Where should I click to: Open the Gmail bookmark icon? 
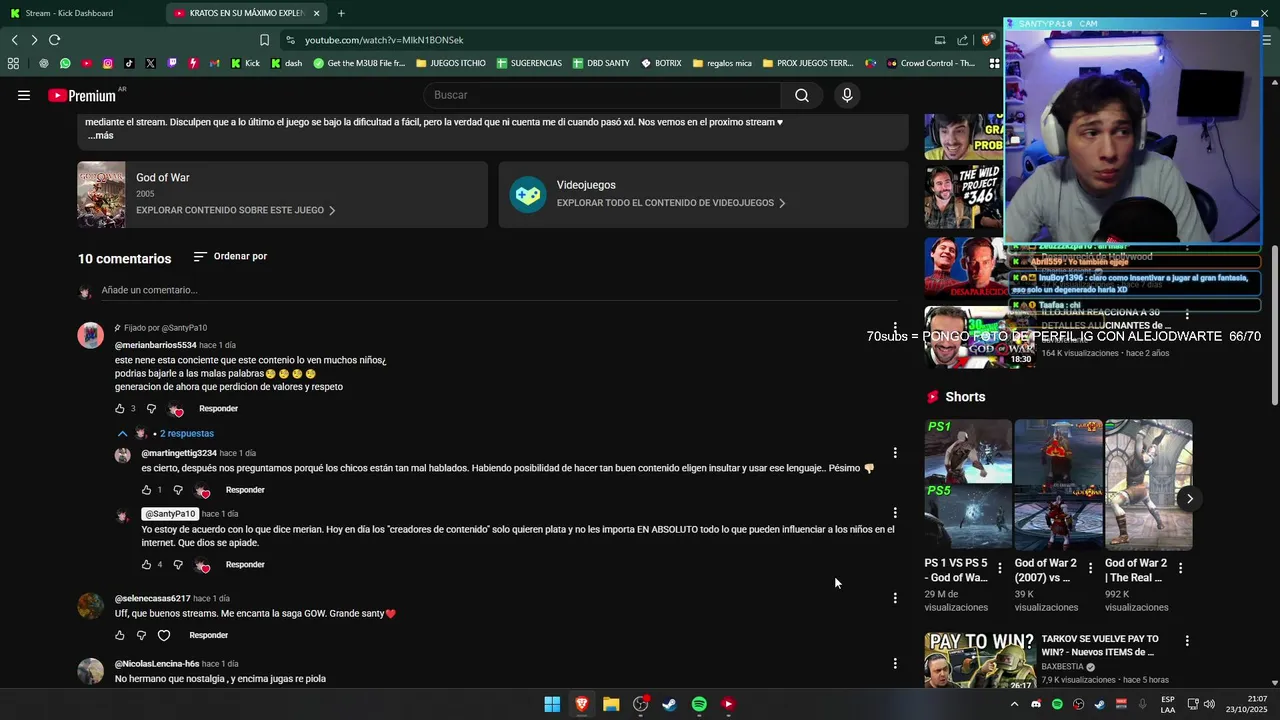(x=214, y=63)
